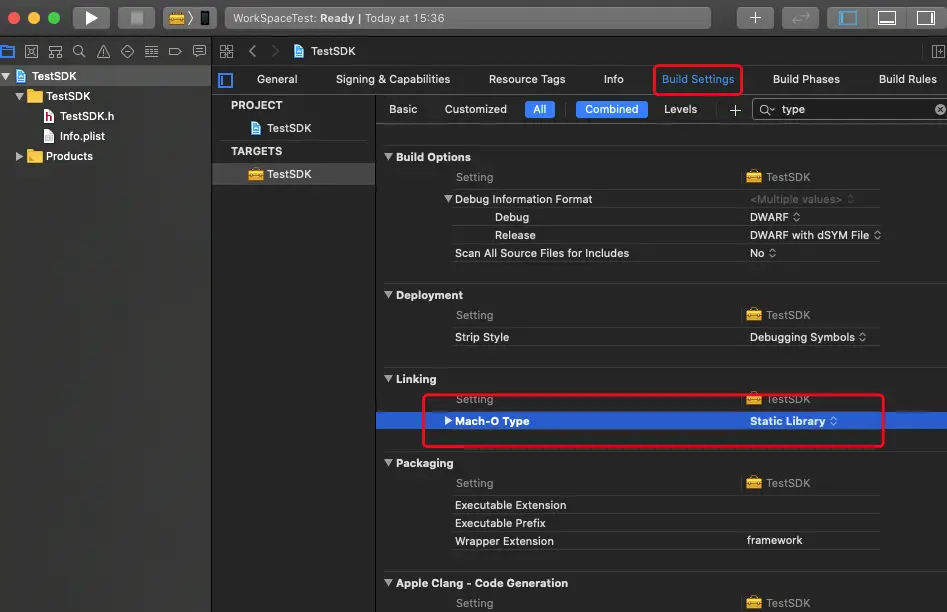Viewport: 947px width, 612px height.
Task: Toggle the debug area panel
Action: (887, 18)
